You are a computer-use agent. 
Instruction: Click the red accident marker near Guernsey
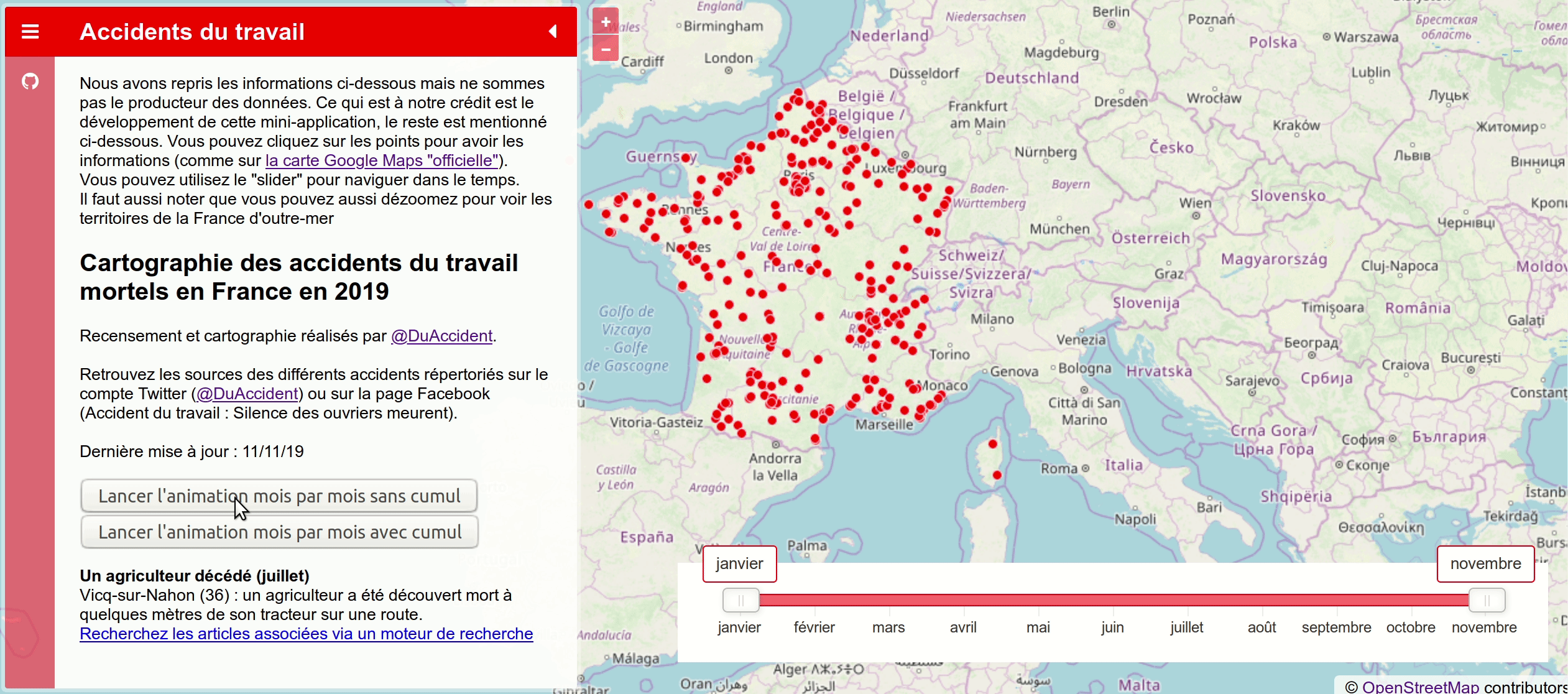tap(686, 158)
